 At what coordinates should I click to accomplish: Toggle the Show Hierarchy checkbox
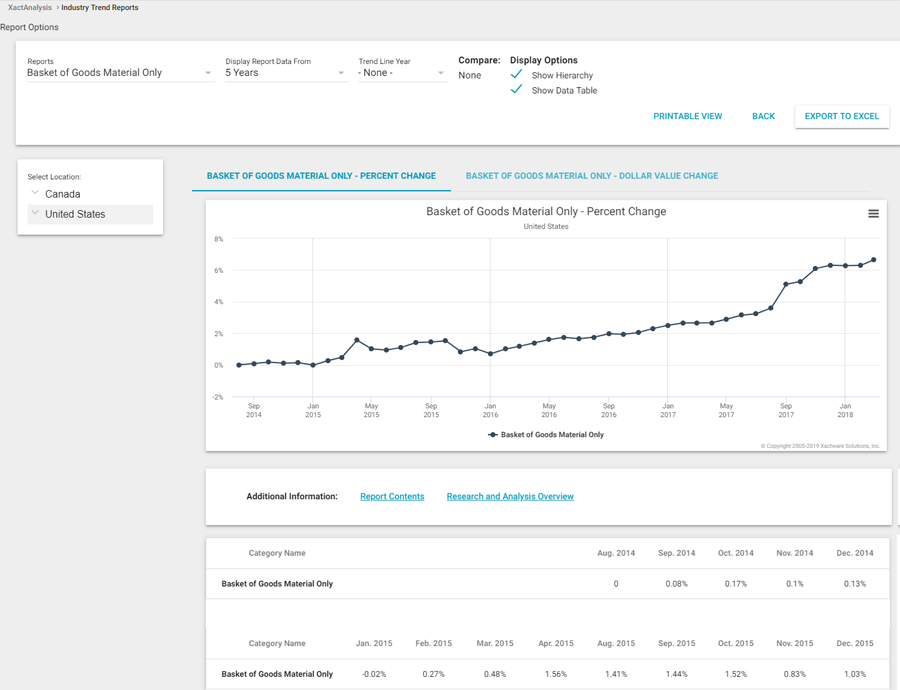point(517,75)
